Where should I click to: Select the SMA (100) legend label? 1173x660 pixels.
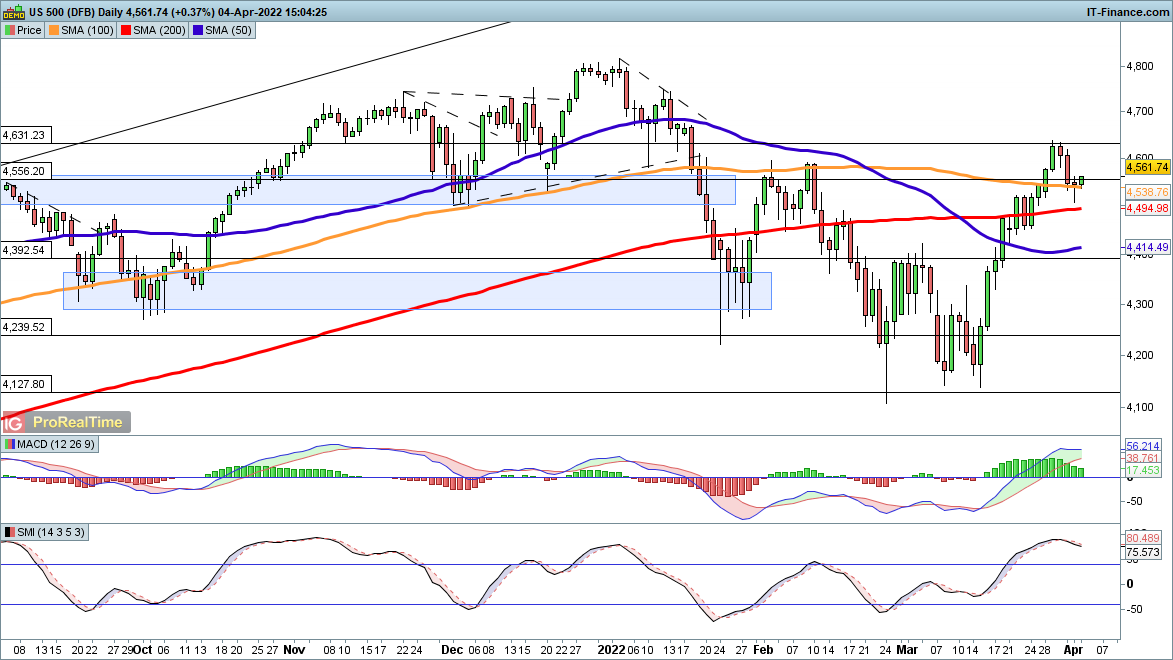[88, 31]
